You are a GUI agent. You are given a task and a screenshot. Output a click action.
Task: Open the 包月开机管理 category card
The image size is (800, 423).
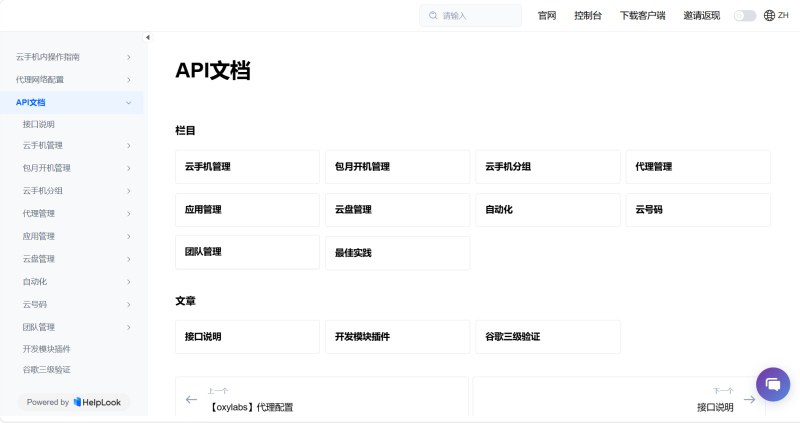coord(397,167)
